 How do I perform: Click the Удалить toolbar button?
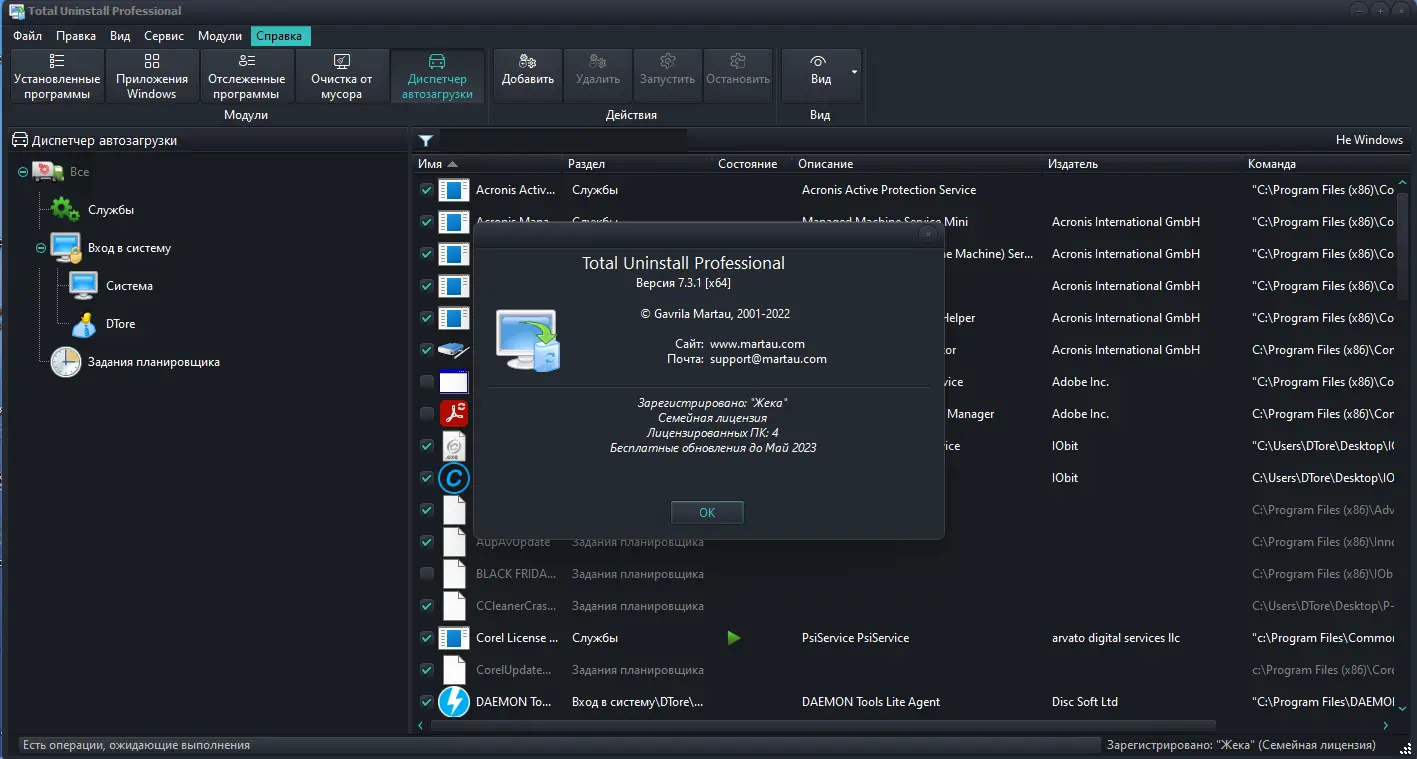point(598,76)
